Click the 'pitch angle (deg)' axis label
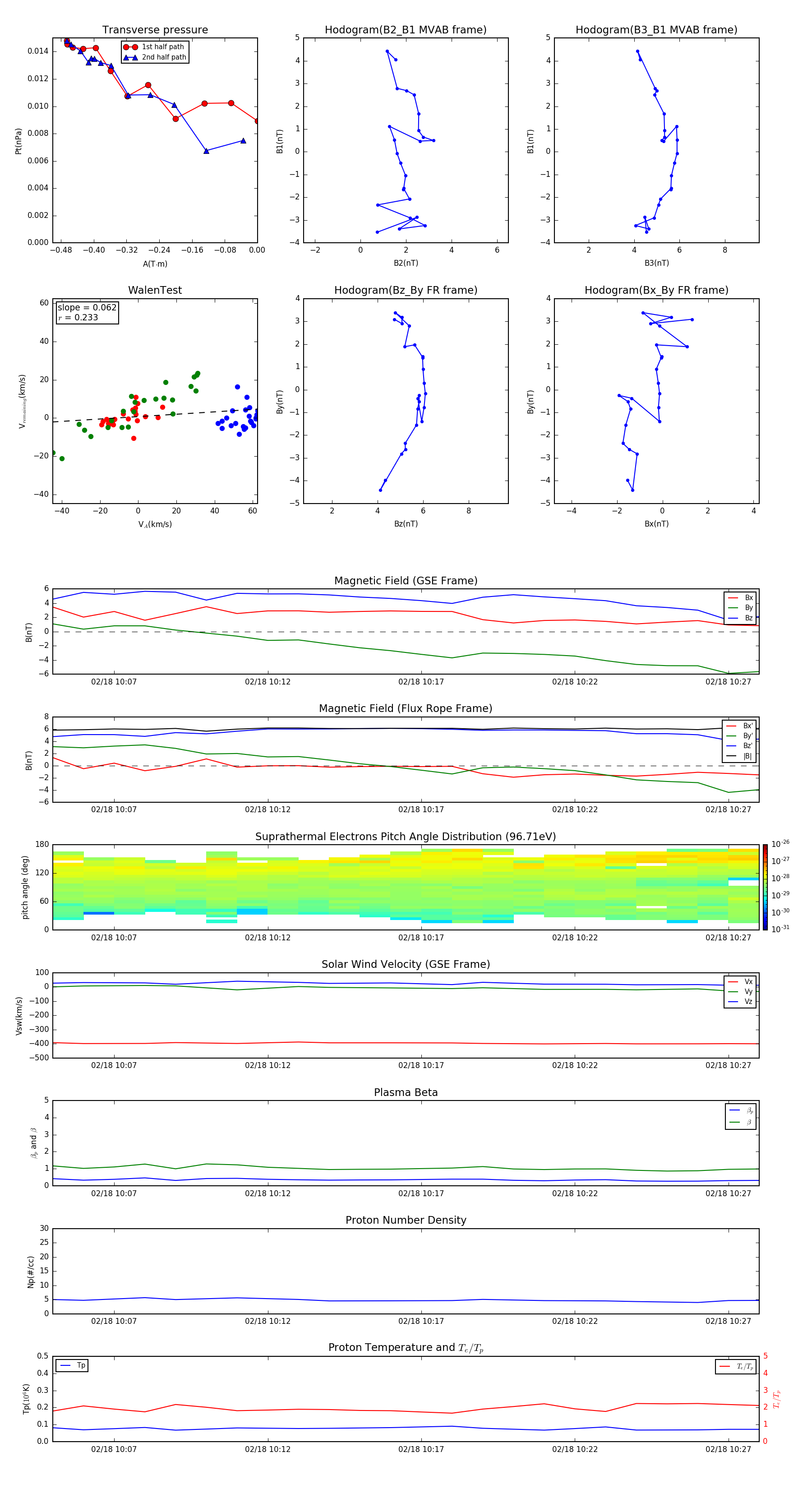The width and height of the screenshot is (812, 1489). 25,887
